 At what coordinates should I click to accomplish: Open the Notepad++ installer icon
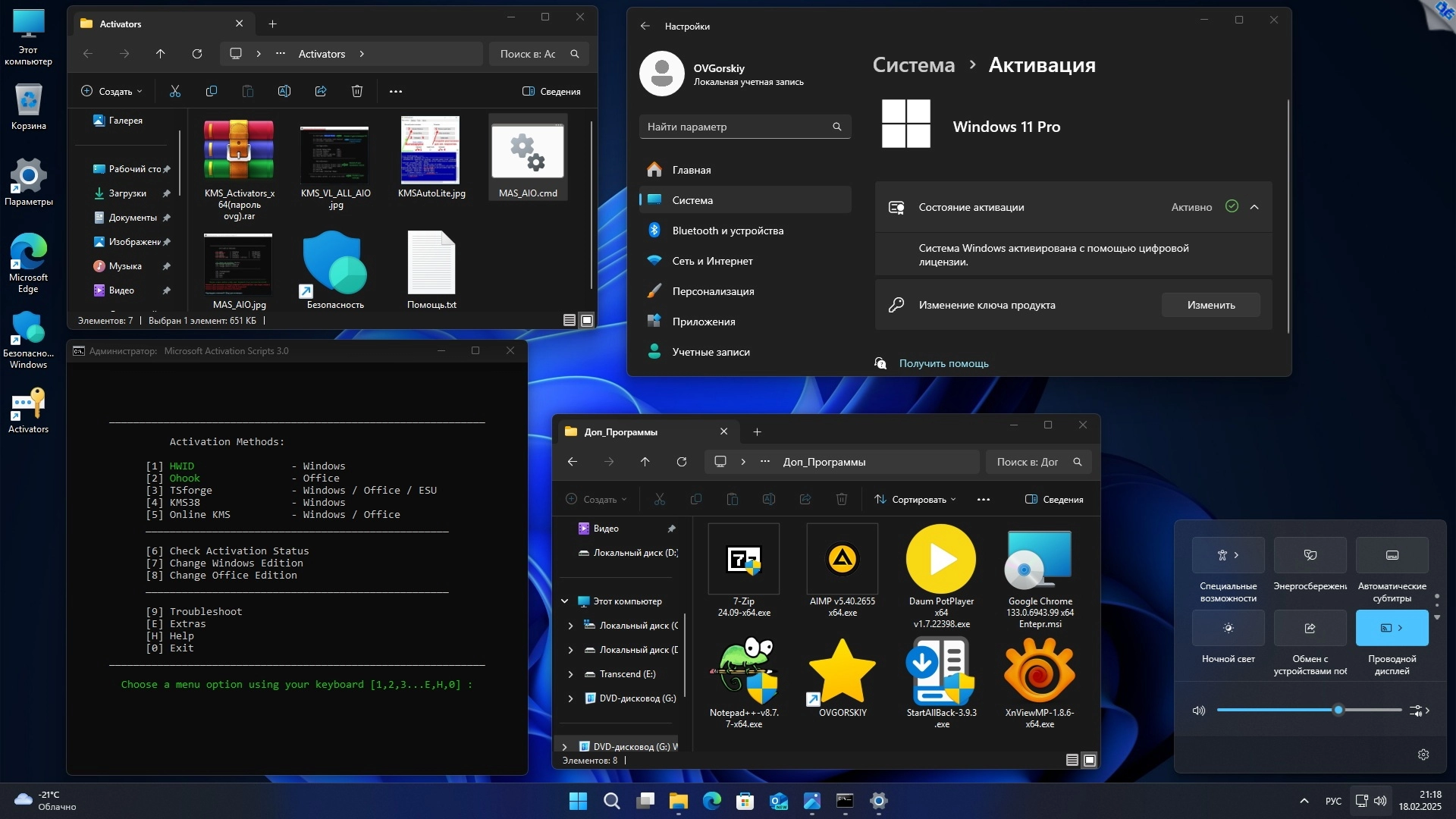[744, 671]
